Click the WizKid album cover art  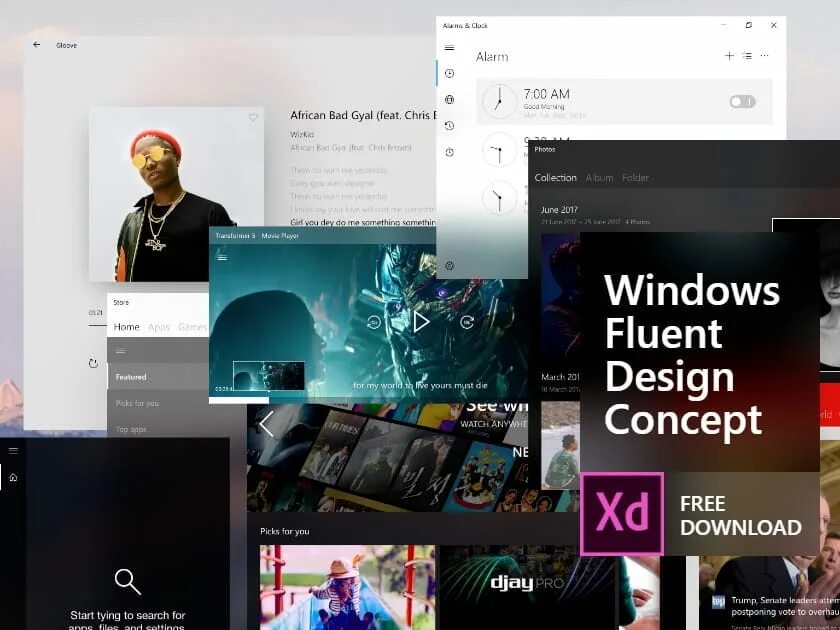pyautogui.click(x=176, y=194)
